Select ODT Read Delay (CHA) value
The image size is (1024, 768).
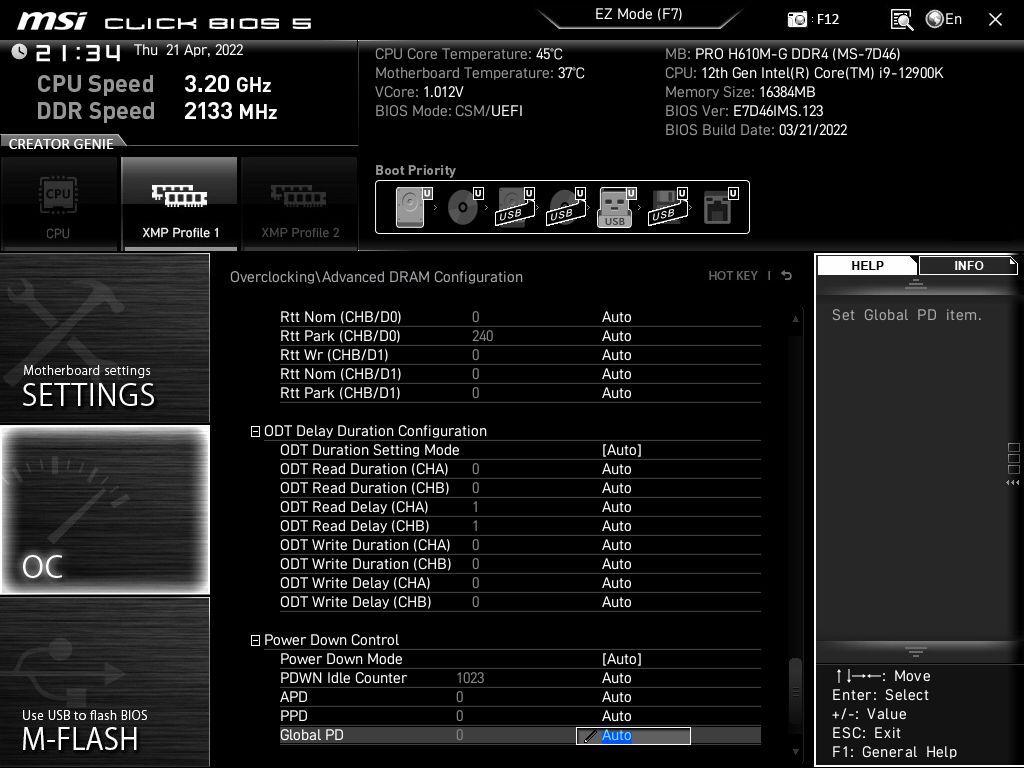coord(616,507)
